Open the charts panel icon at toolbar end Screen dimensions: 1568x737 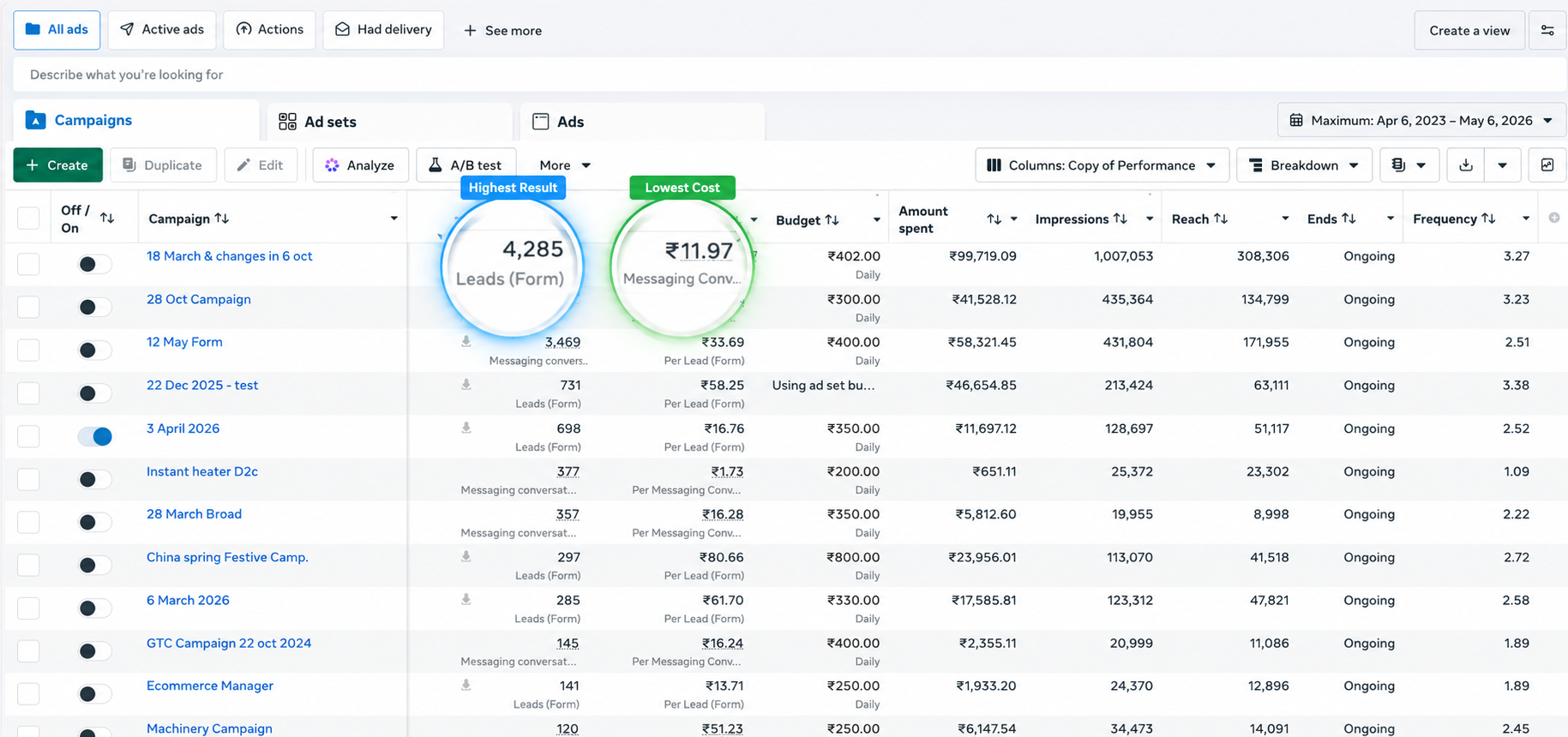[1547, 165]
